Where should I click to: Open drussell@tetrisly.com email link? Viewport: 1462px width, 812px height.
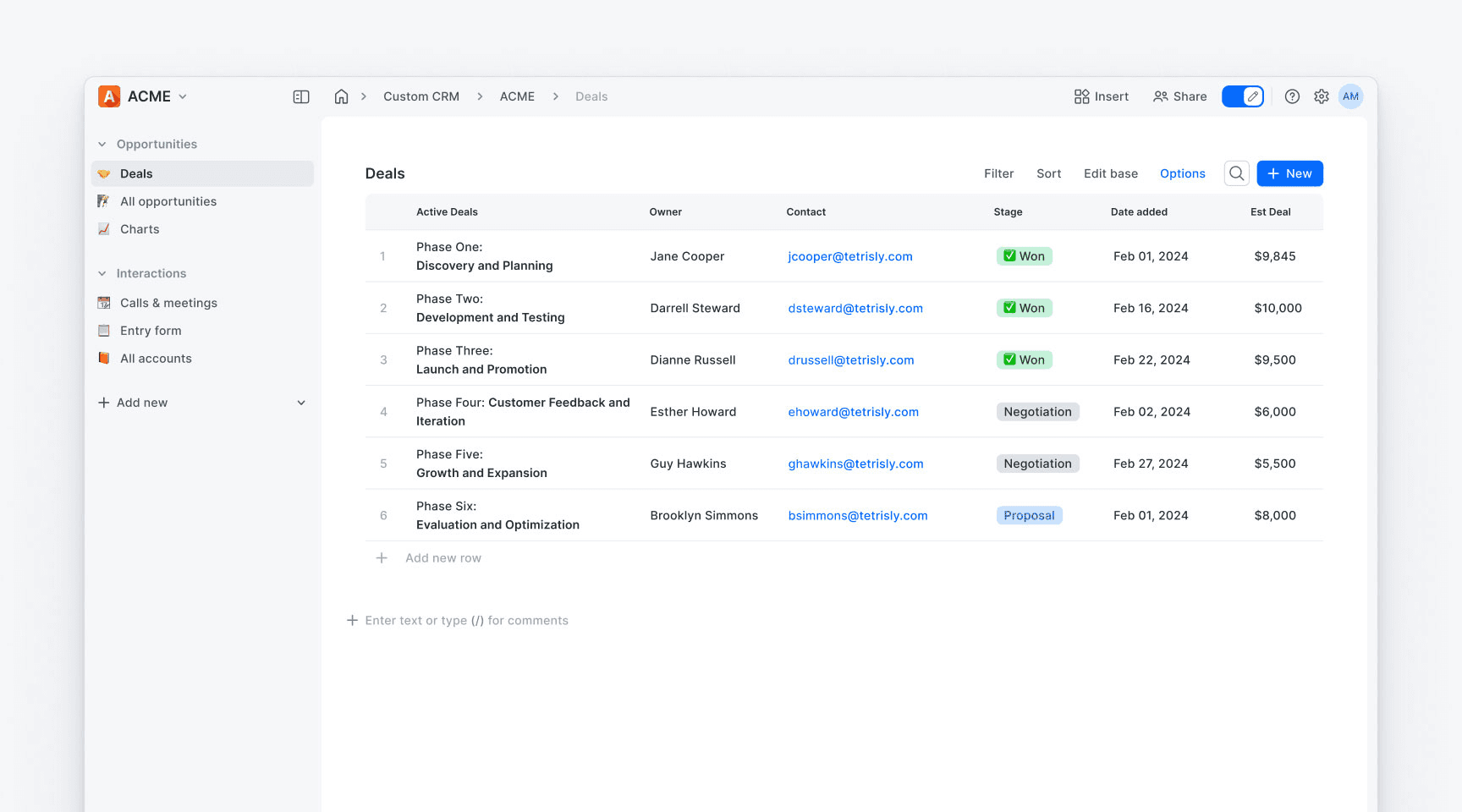pos(851,359)
